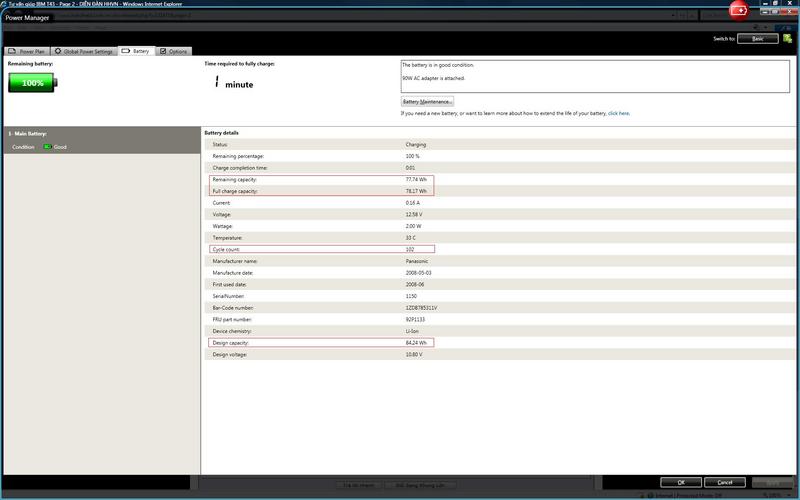Click the Cycle count row in battery details
Viewport: 800px width, 500px height.
(x=321, y=249)
